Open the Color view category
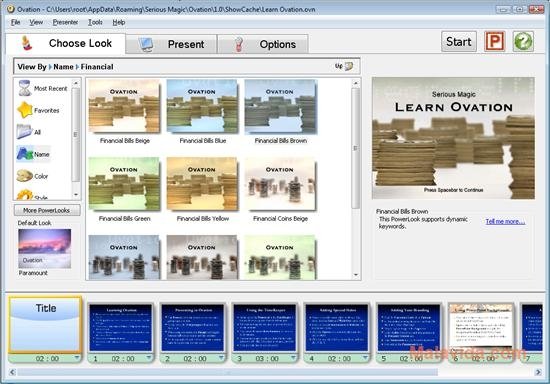 pos(32,176)
